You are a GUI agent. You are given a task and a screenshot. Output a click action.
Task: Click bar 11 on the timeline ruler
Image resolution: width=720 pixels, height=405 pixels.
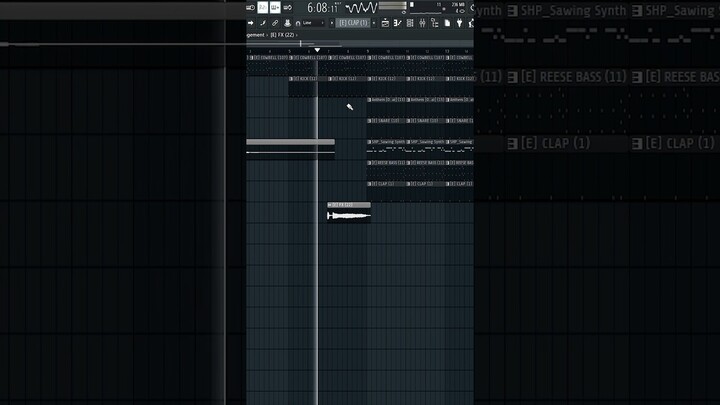point(407,51)
